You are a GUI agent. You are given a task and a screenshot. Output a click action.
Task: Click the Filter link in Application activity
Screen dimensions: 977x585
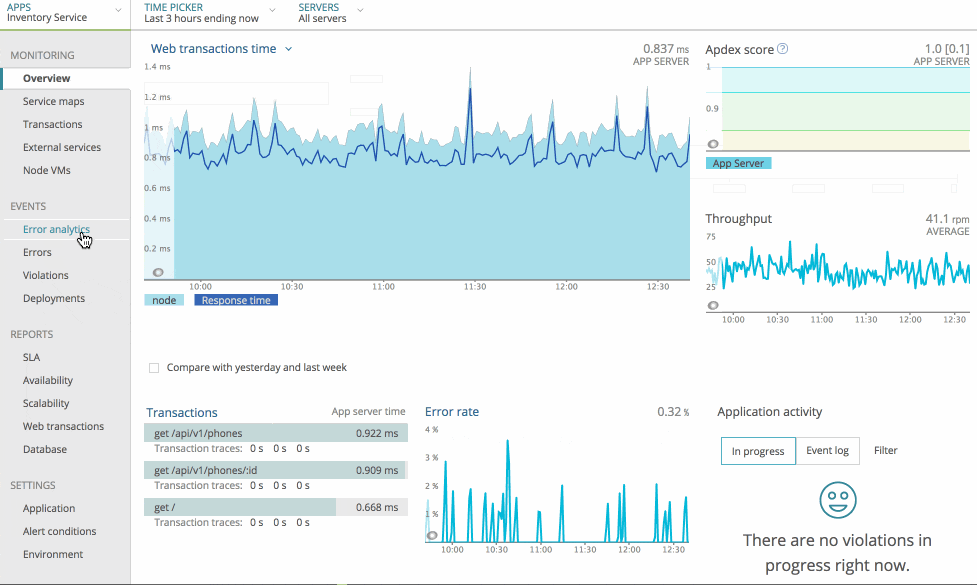pos(885,450)
